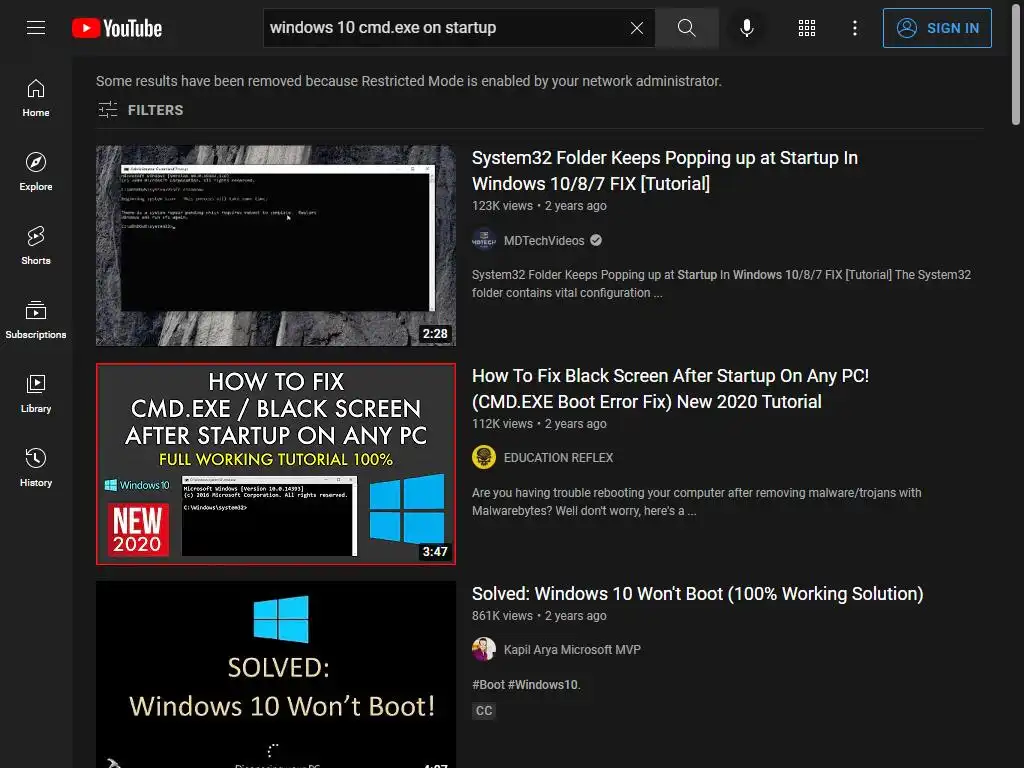Click the 3:47 duration badge

pos(435,552)
